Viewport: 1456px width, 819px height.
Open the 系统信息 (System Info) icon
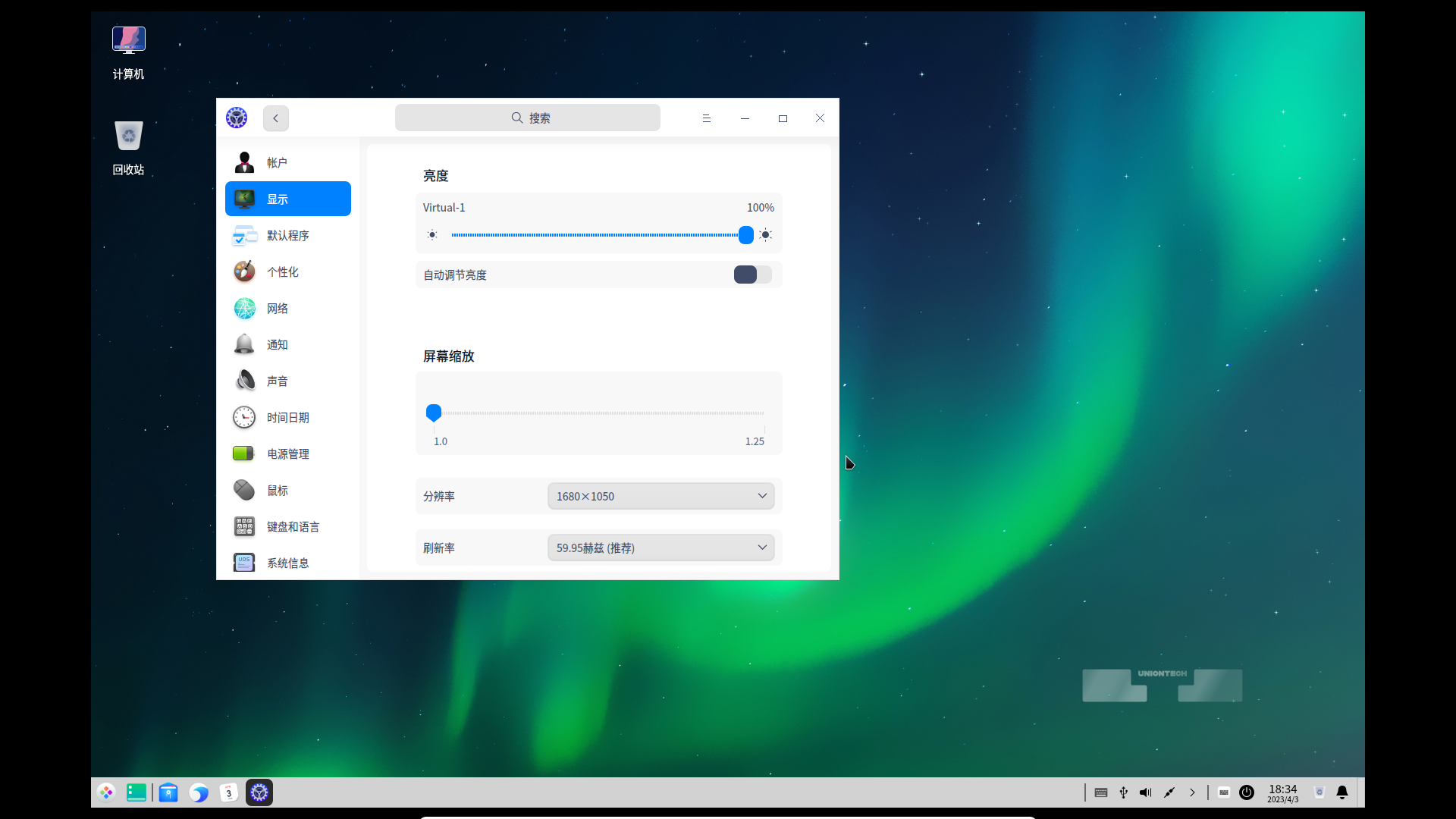pyautogui.click(x=243, y=563)
